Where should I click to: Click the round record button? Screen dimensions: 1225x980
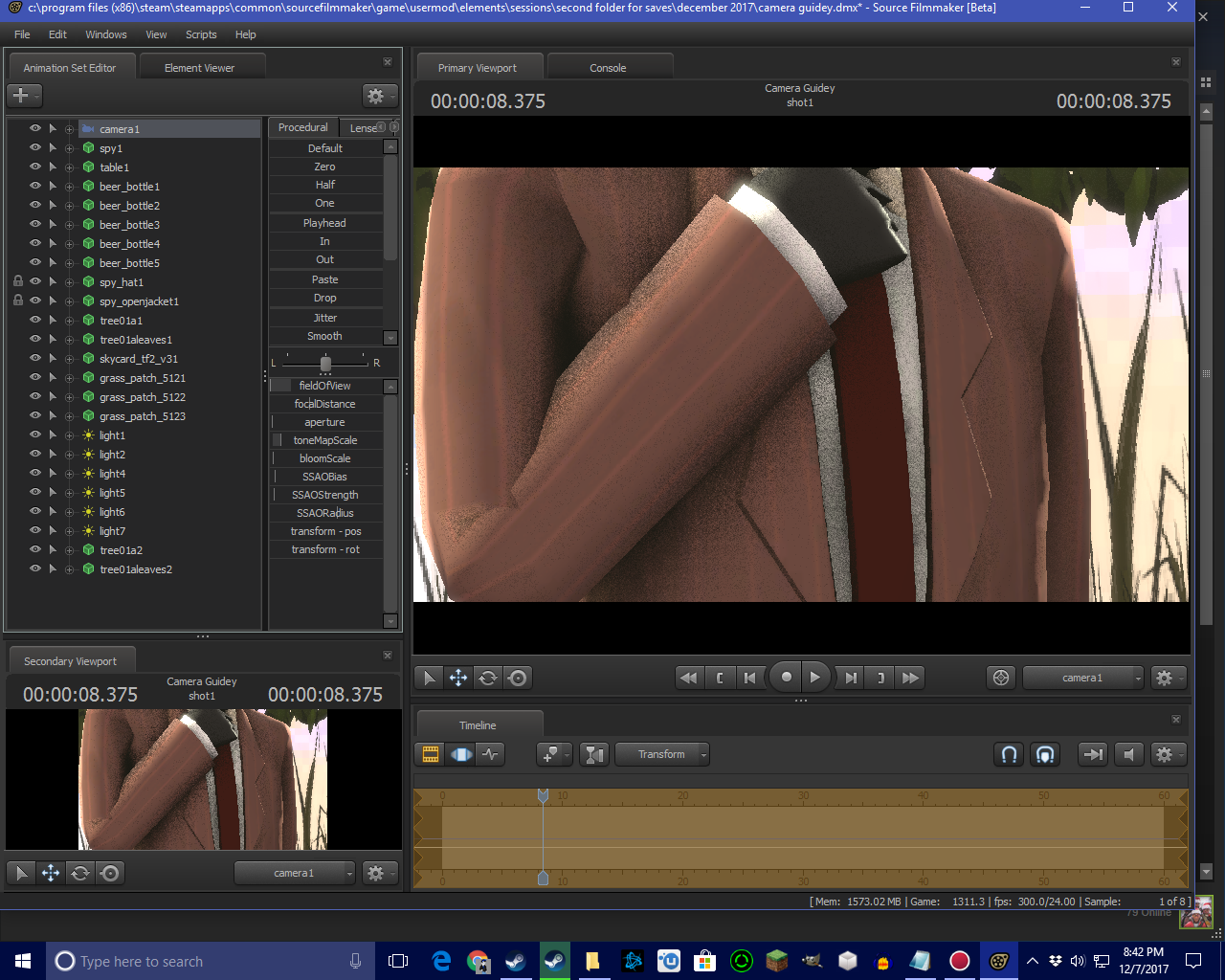786,677
